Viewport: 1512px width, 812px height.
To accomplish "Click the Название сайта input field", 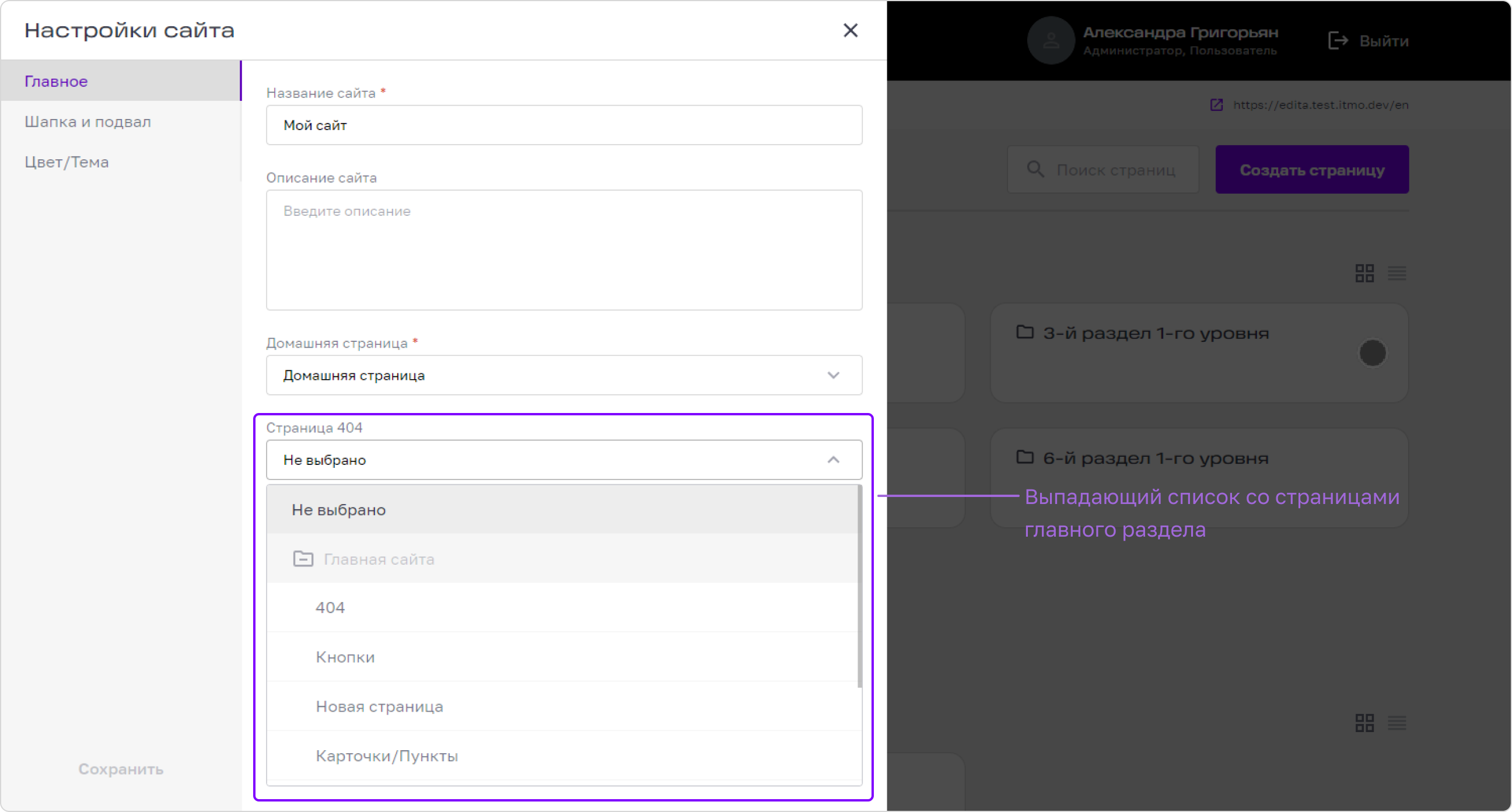I will [x=564, y=125].
